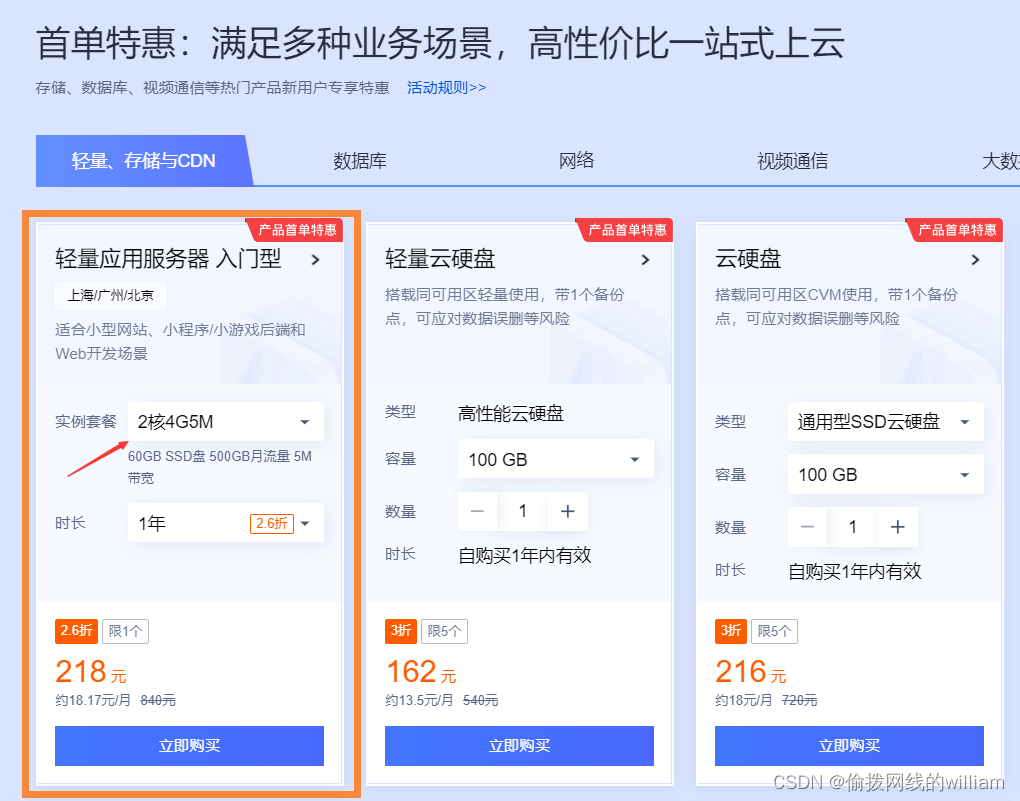Expand the 实例套餐 2核4G5M dropdown
Image resolution: width=1020 pixels, height=801 pixels.
point(226,422)
